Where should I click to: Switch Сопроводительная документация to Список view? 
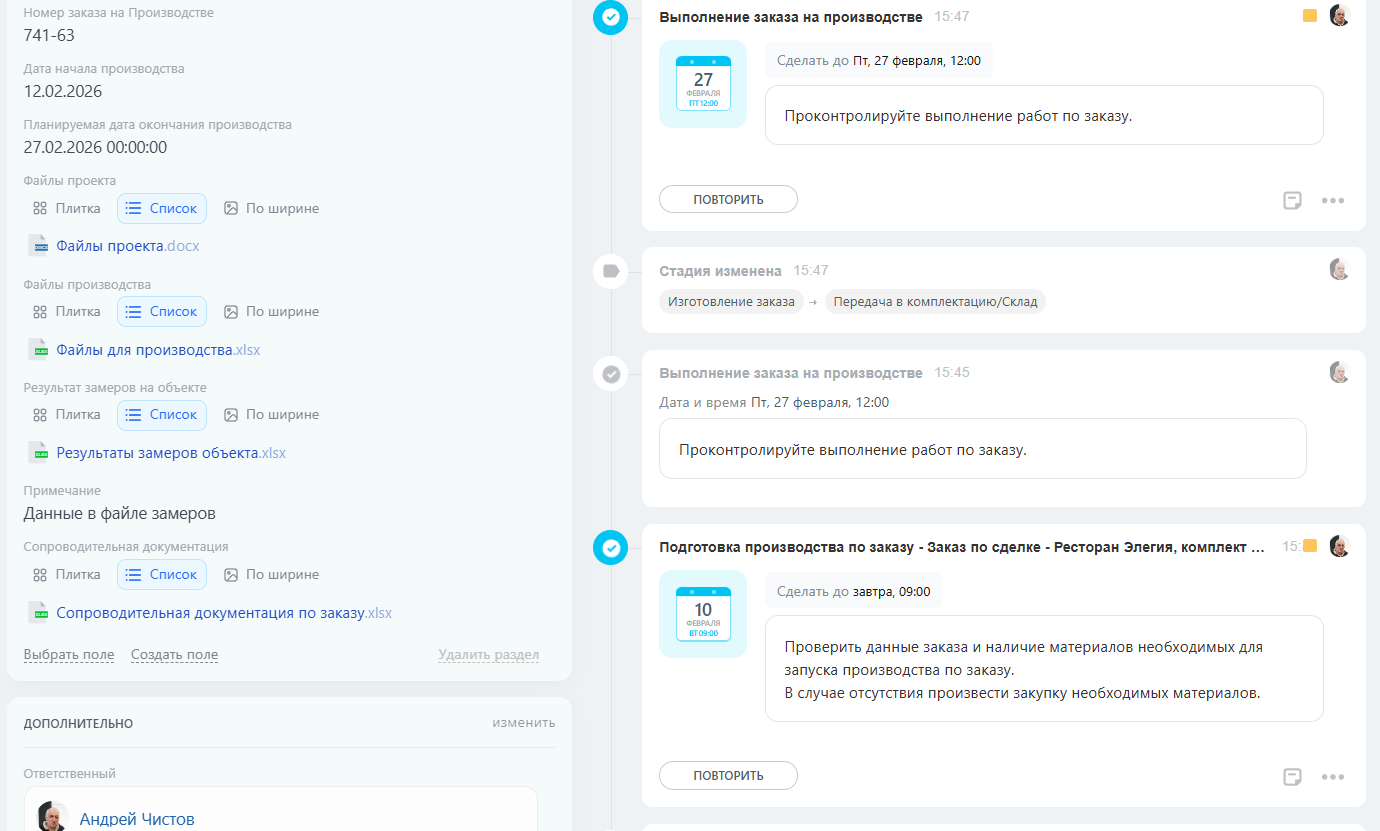tap(162, 574)
